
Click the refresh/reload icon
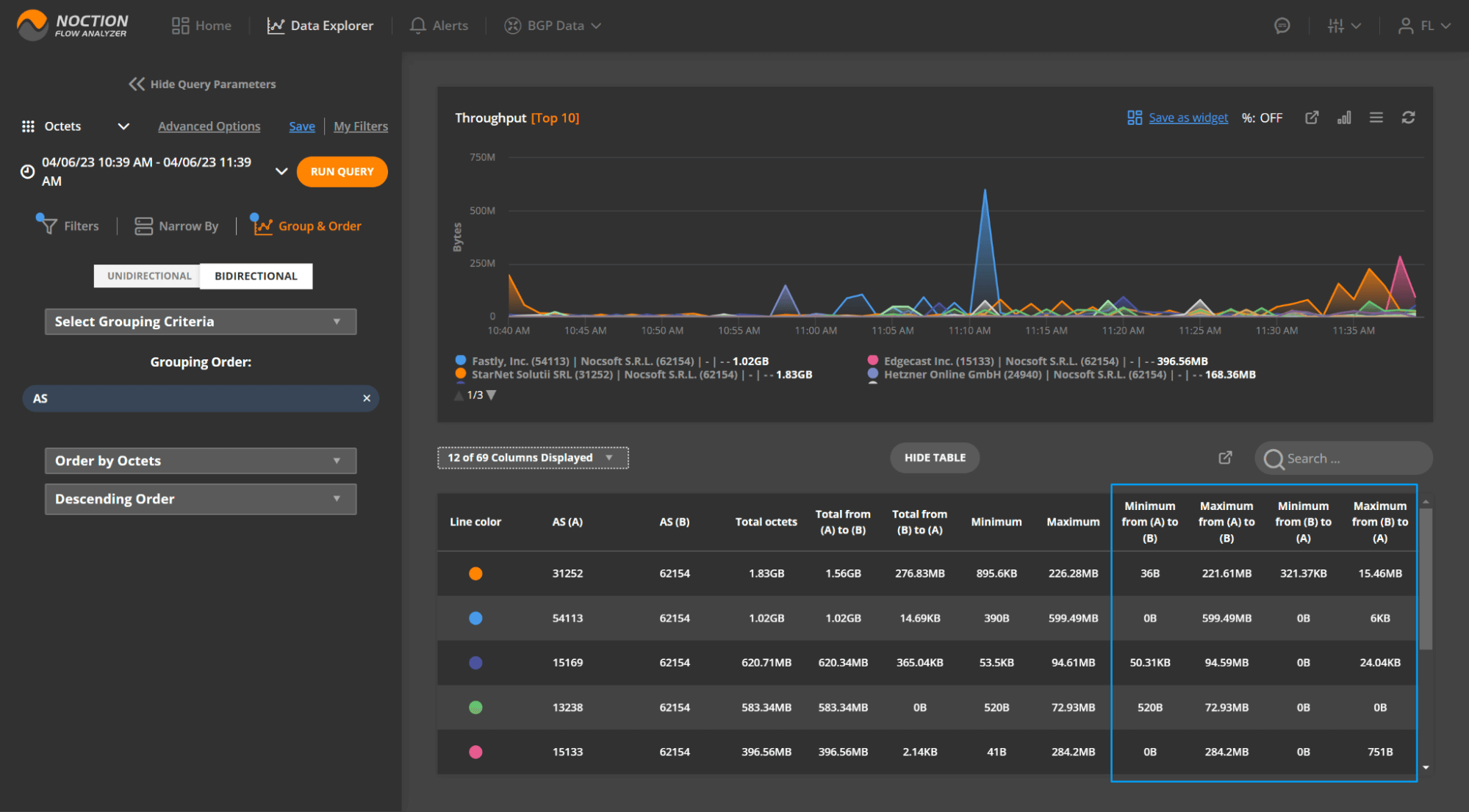tap(1408, 117)
